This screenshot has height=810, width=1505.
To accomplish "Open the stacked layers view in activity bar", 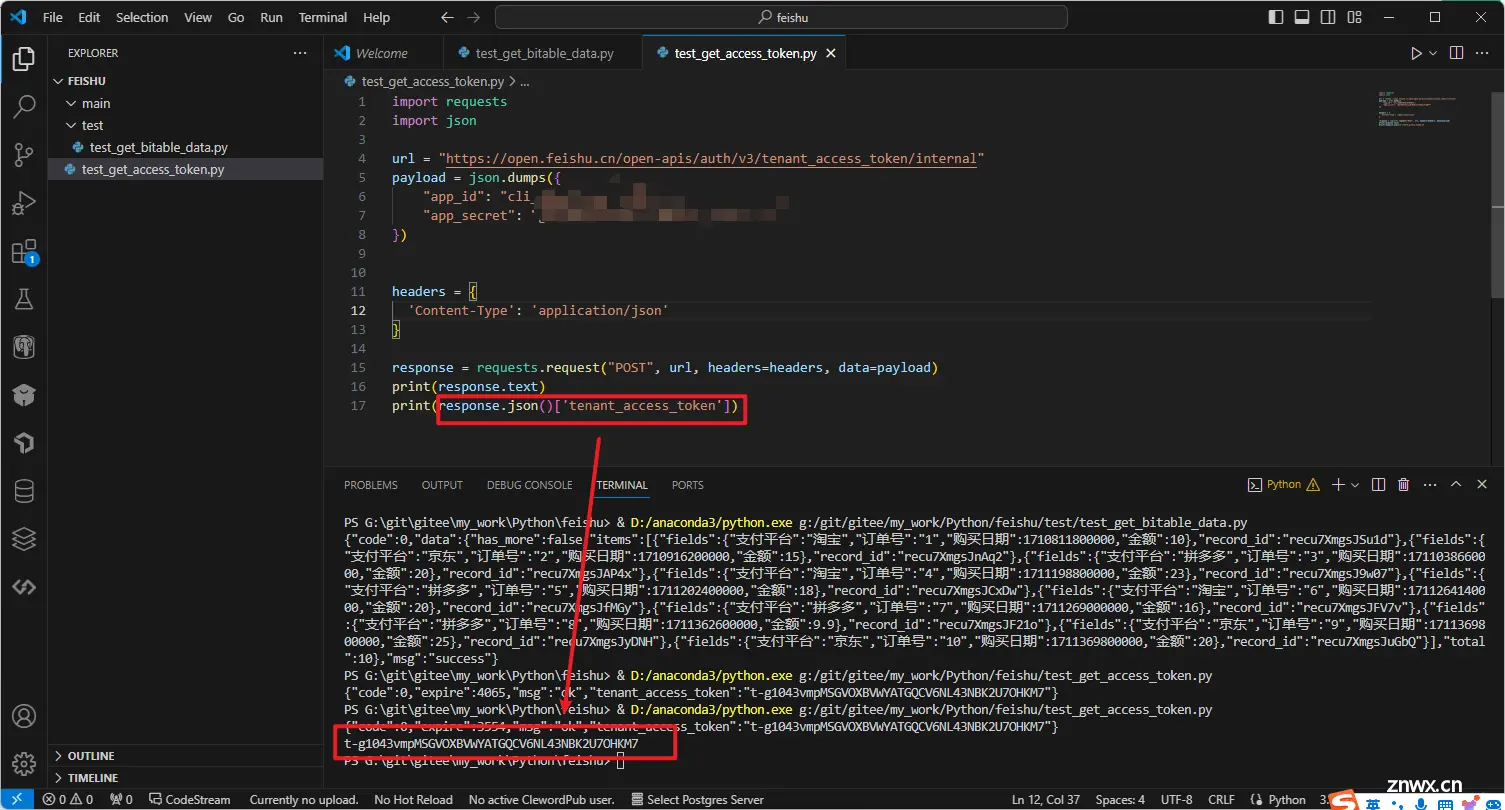I will (23, 539).
